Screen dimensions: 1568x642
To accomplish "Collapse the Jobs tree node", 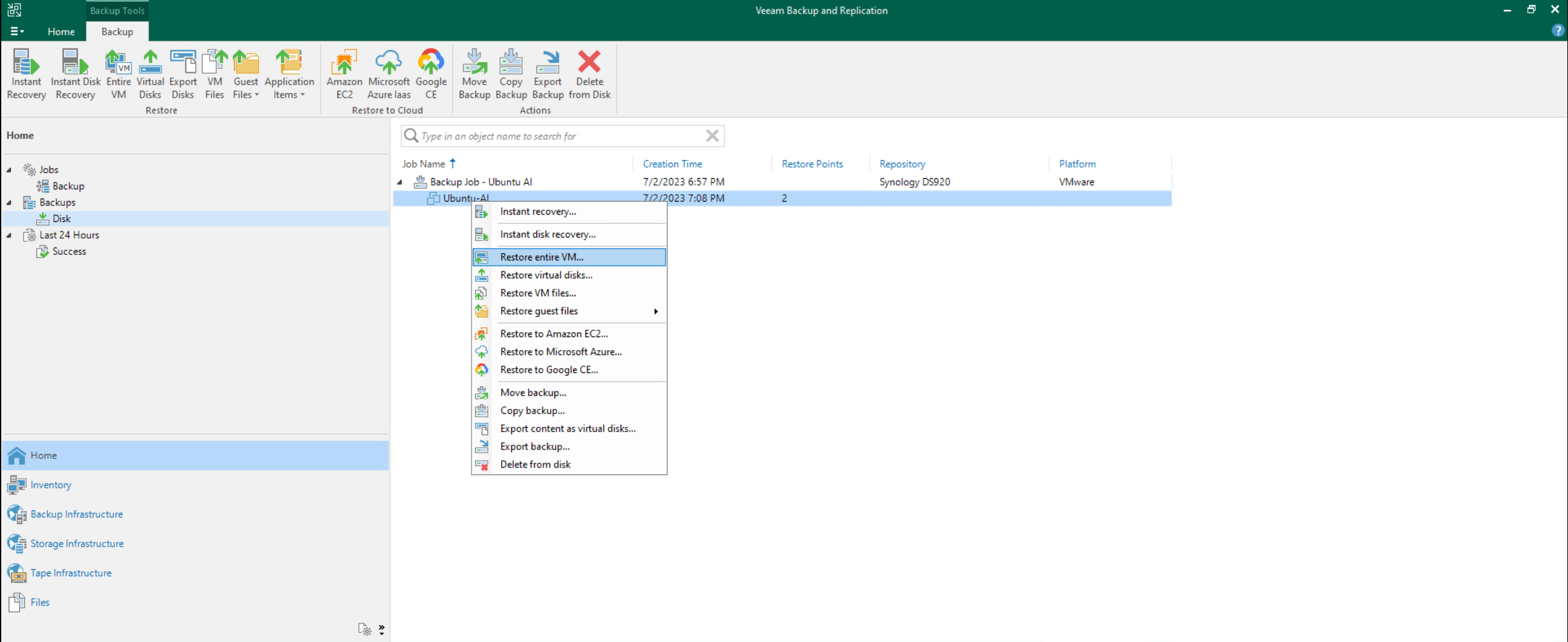I will pyautogui.click(x=9, y=169).
